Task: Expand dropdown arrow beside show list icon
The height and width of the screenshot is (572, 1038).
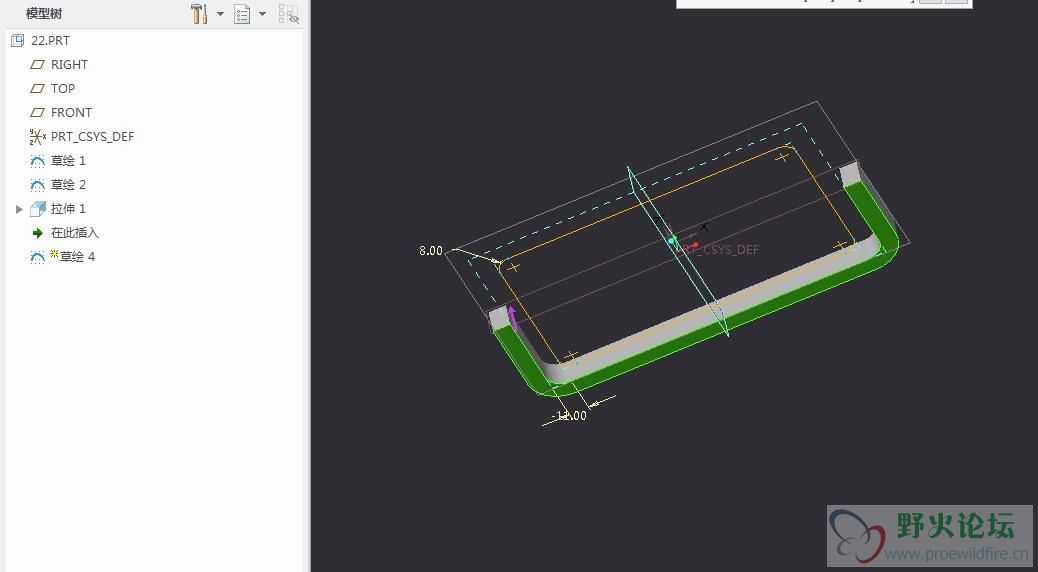Action: point(262,14)
